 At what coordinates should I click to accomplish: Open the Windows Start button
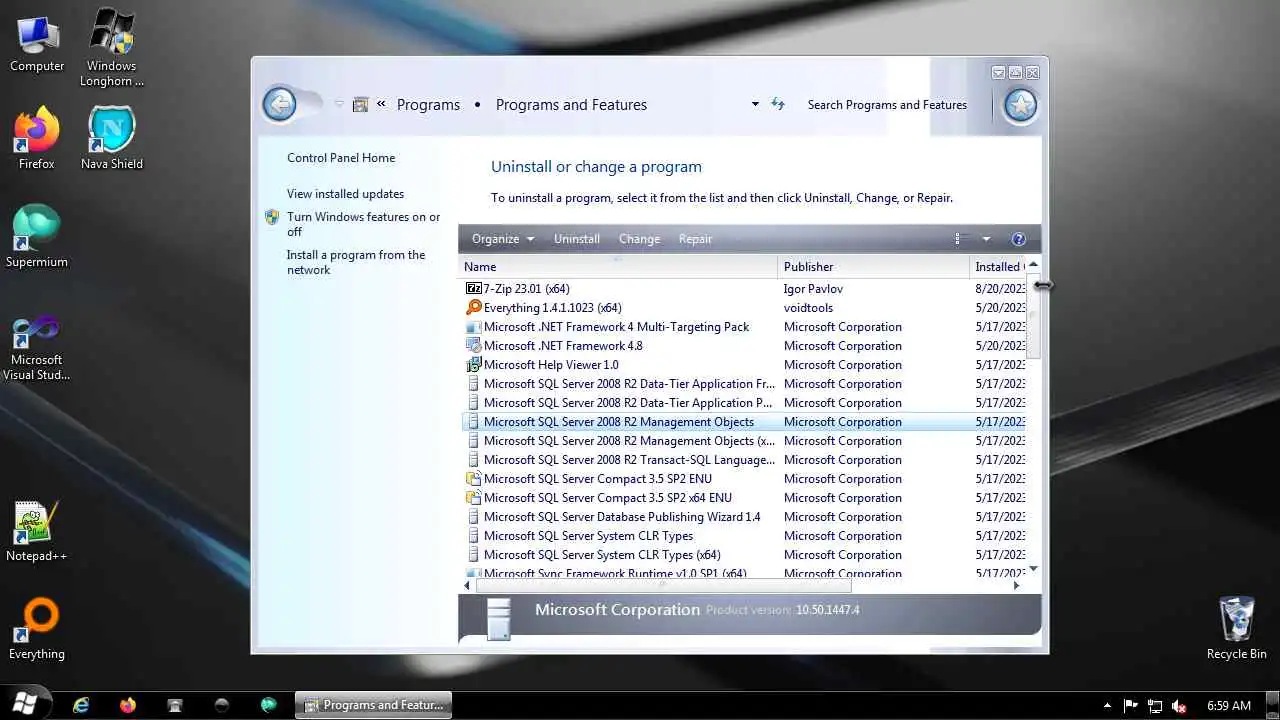pyautogui.click(x=25, y=704)
